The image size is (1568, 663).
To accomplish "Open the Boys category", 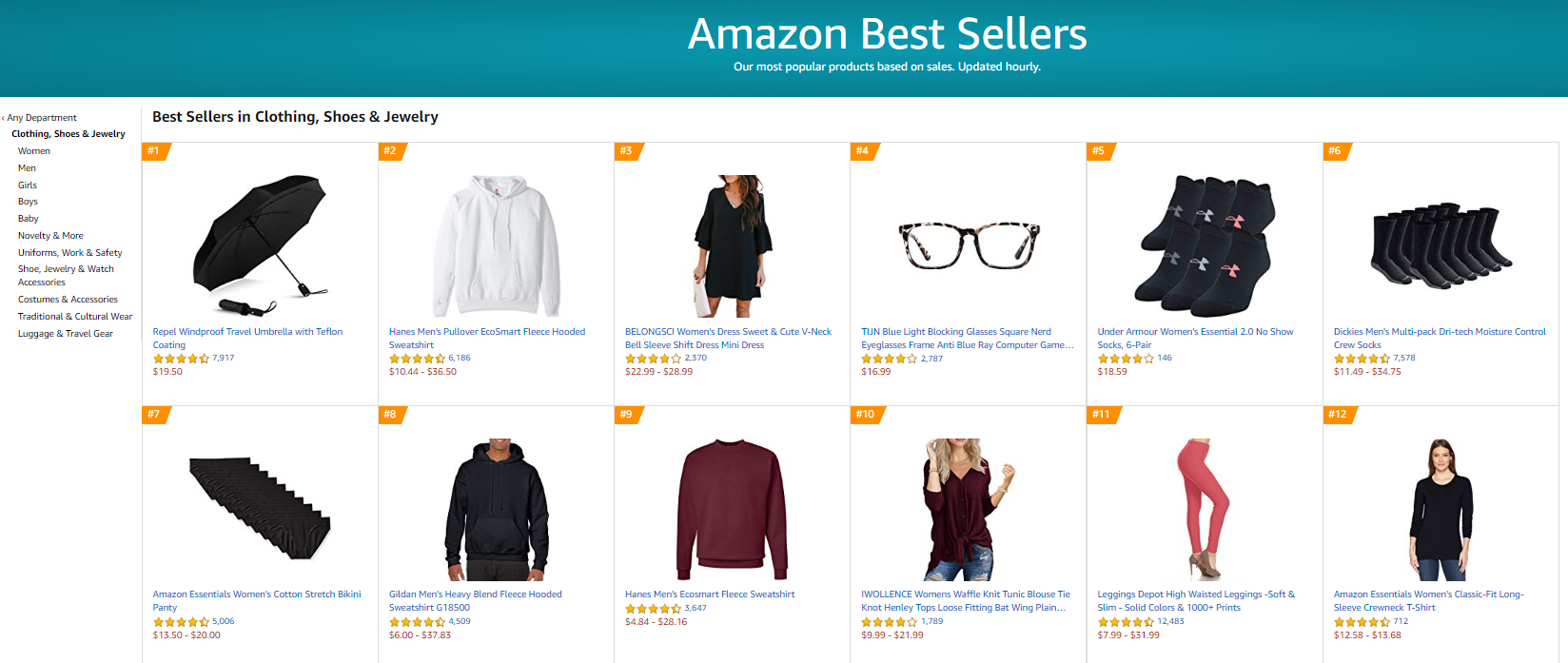I will click(x=28, y=201).
